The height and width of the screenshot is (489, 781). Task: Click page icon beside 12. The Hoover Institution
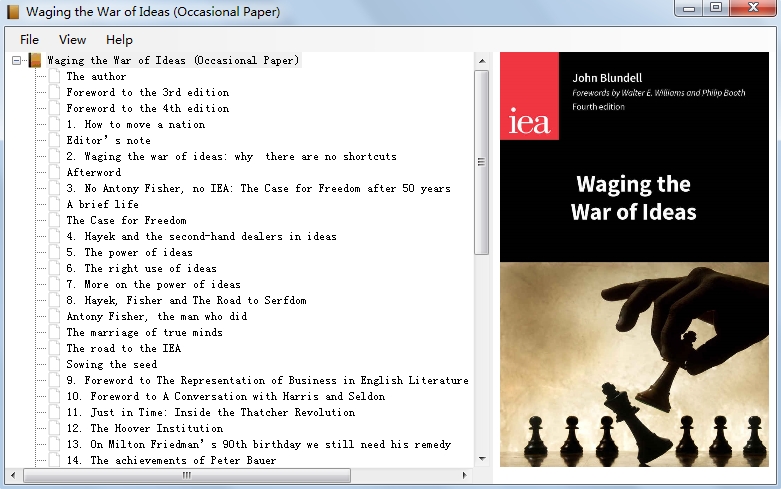click(x=55, y=427)
